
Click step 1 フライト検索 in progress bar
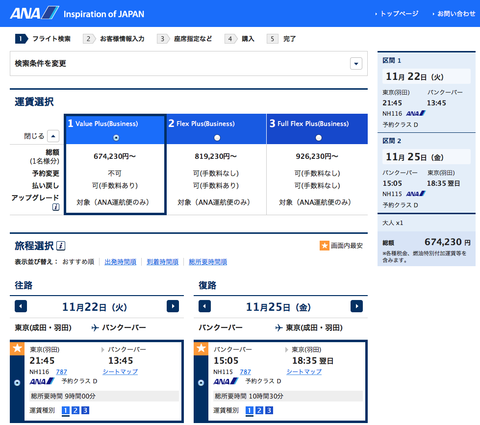43,39
